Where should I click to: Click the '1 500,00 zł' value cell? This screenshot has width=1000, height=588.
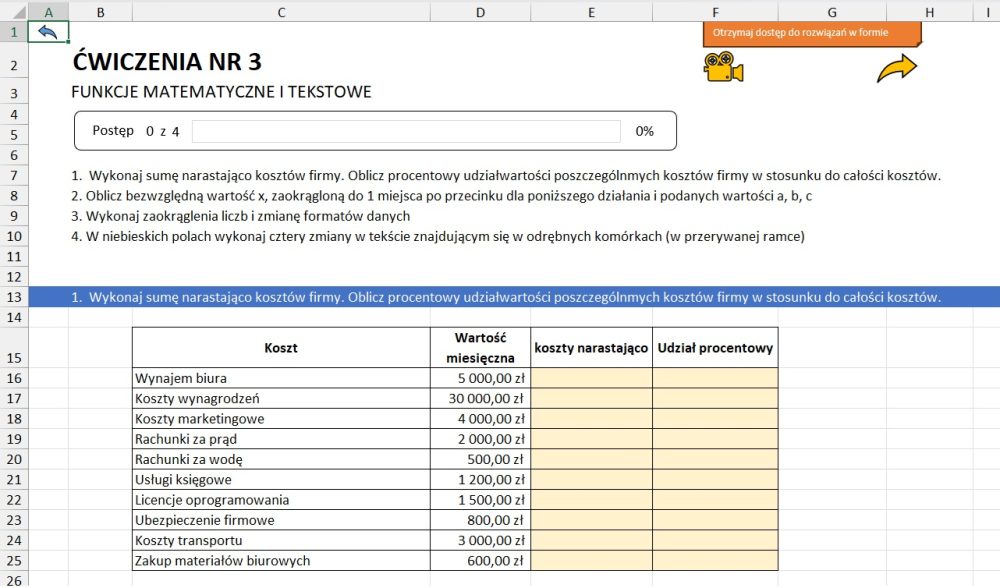(x=480, y=500)
